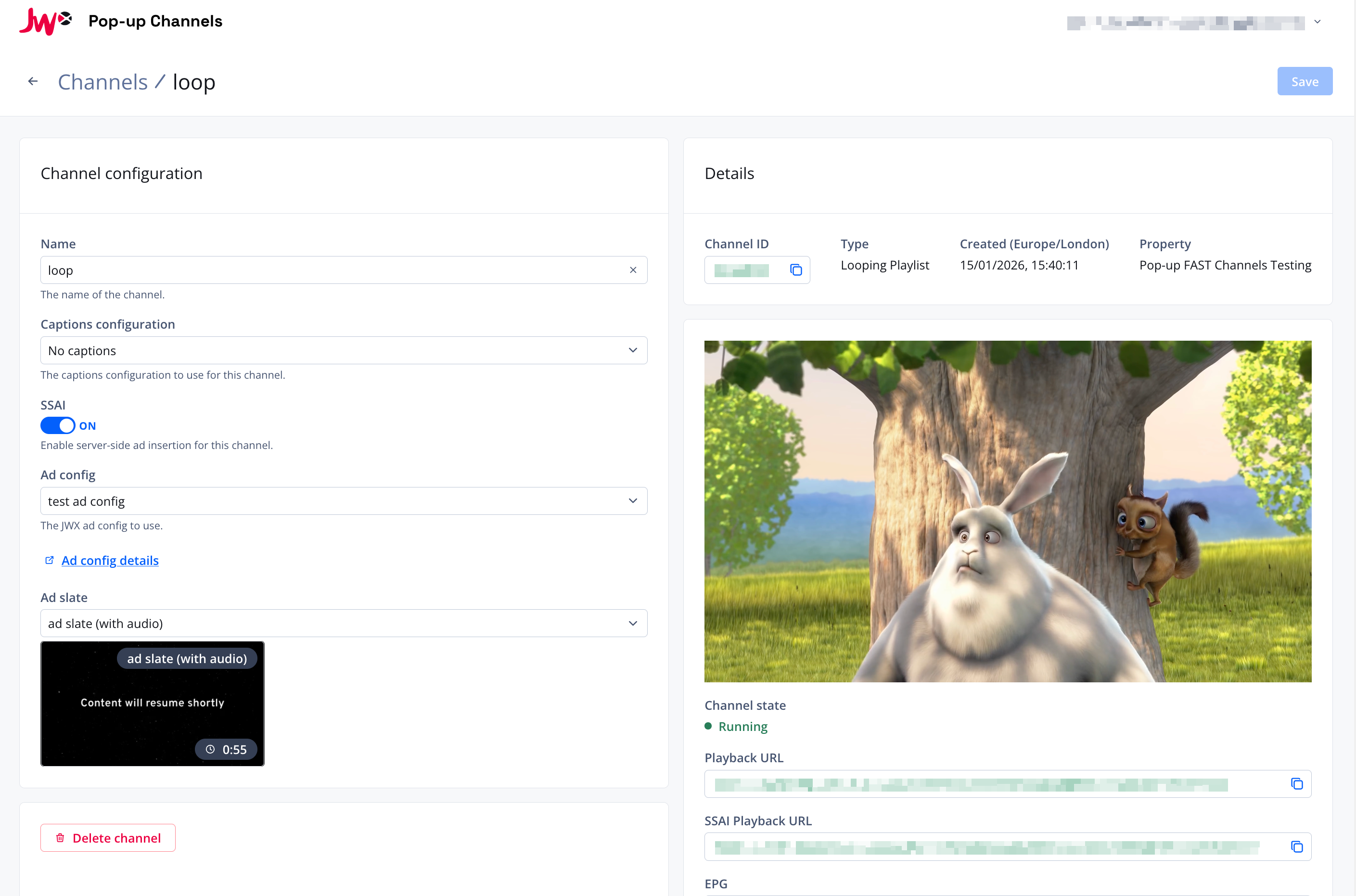Click the Channel ID field
This screenshot has width=1356, height=896.
[x=757, y=270]
